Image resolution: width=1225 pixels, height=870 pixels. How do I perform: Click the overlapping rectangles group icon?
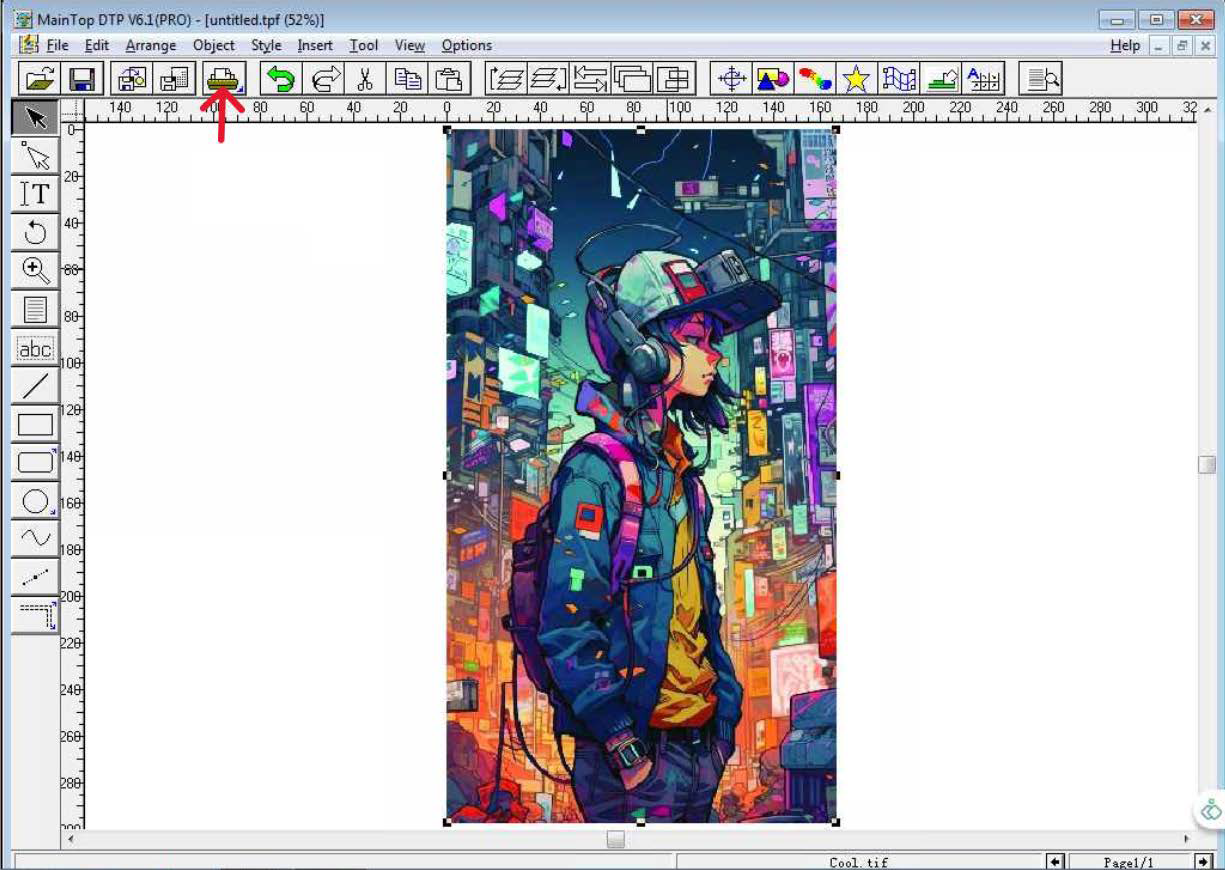point(632,78)
